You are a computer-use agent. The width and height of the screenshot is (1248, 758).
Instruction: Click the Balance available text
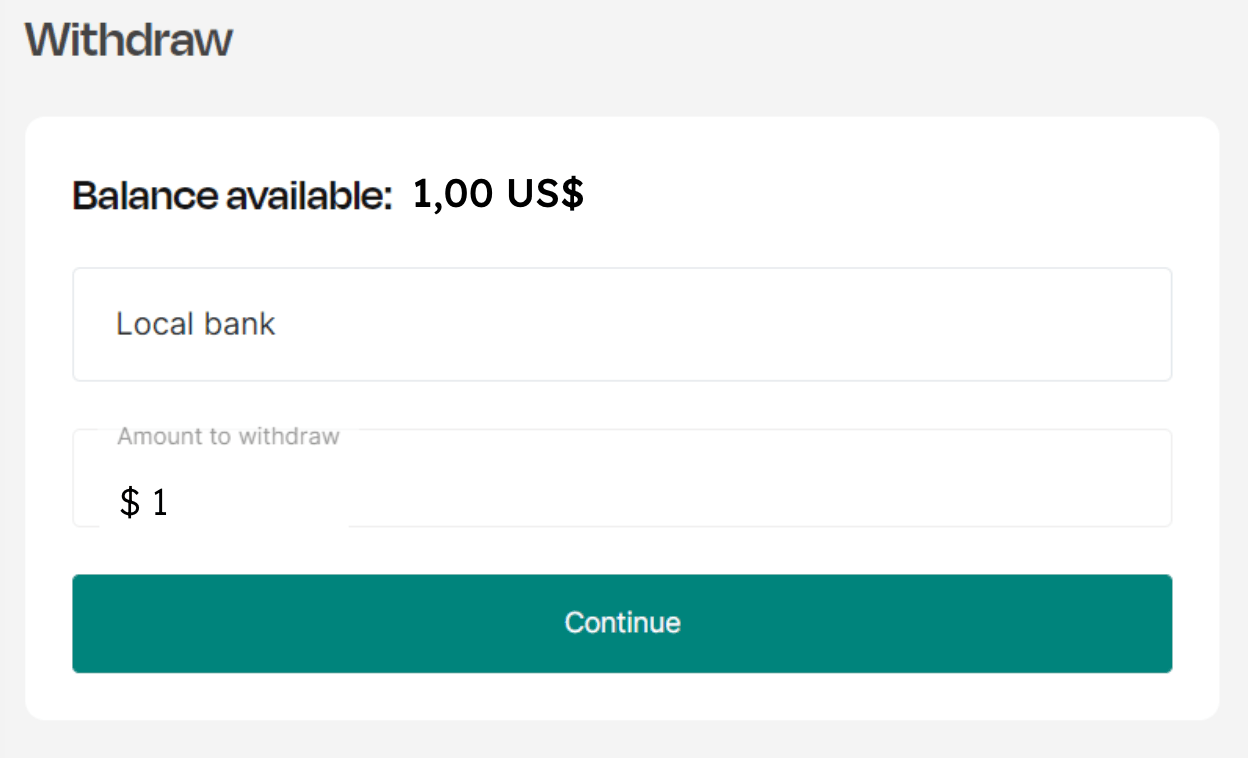click(x=232, y=196)
